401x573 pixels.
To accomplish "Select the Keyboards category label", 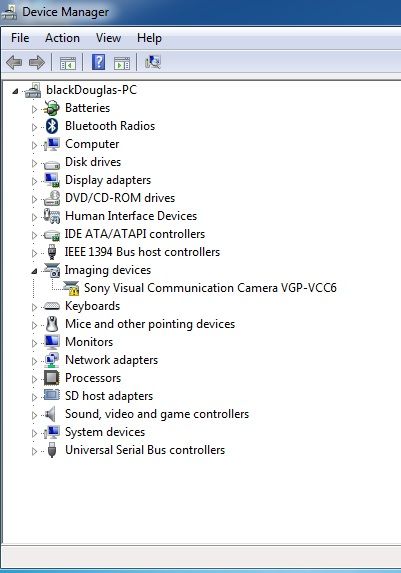I will tap(92, 306).
